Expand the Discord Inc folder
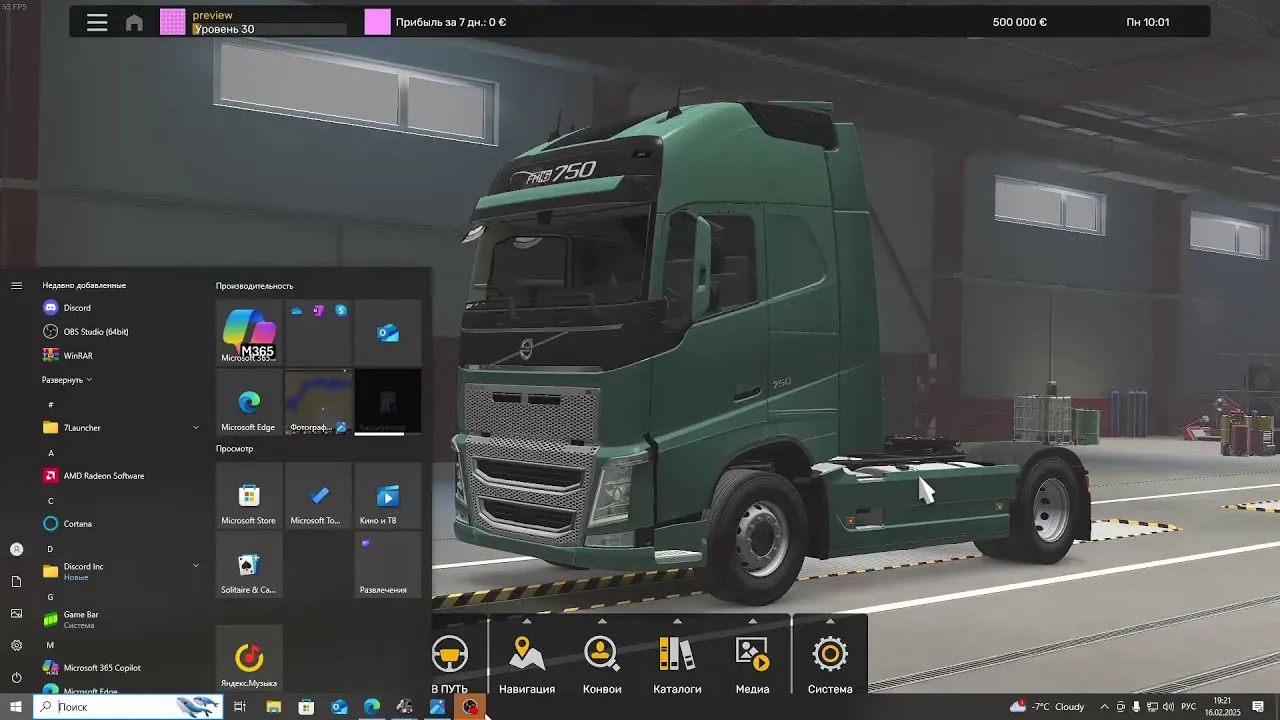This screenshot has height=720, width=1280. pos(121,571)
